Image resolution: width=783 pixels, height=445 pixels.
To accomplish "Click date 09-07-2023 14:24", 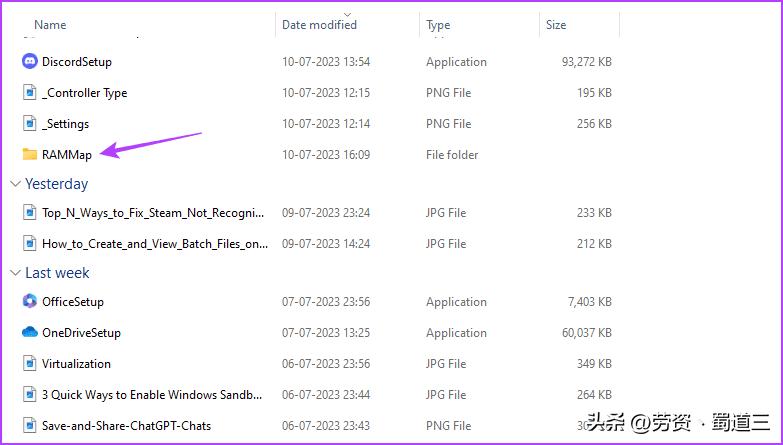I will [x=326, y=244].
